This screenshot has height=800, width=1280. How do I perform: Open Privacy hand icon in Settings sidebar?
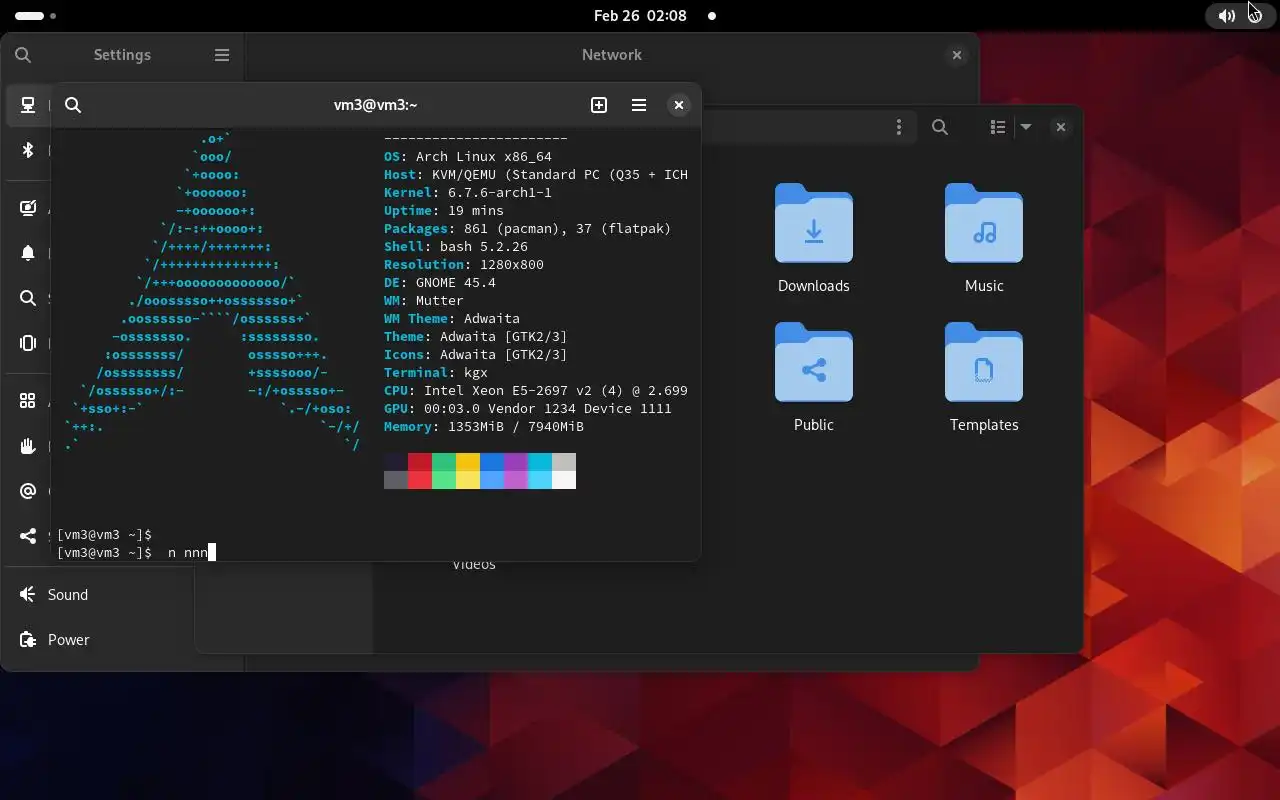click(28, 446)
